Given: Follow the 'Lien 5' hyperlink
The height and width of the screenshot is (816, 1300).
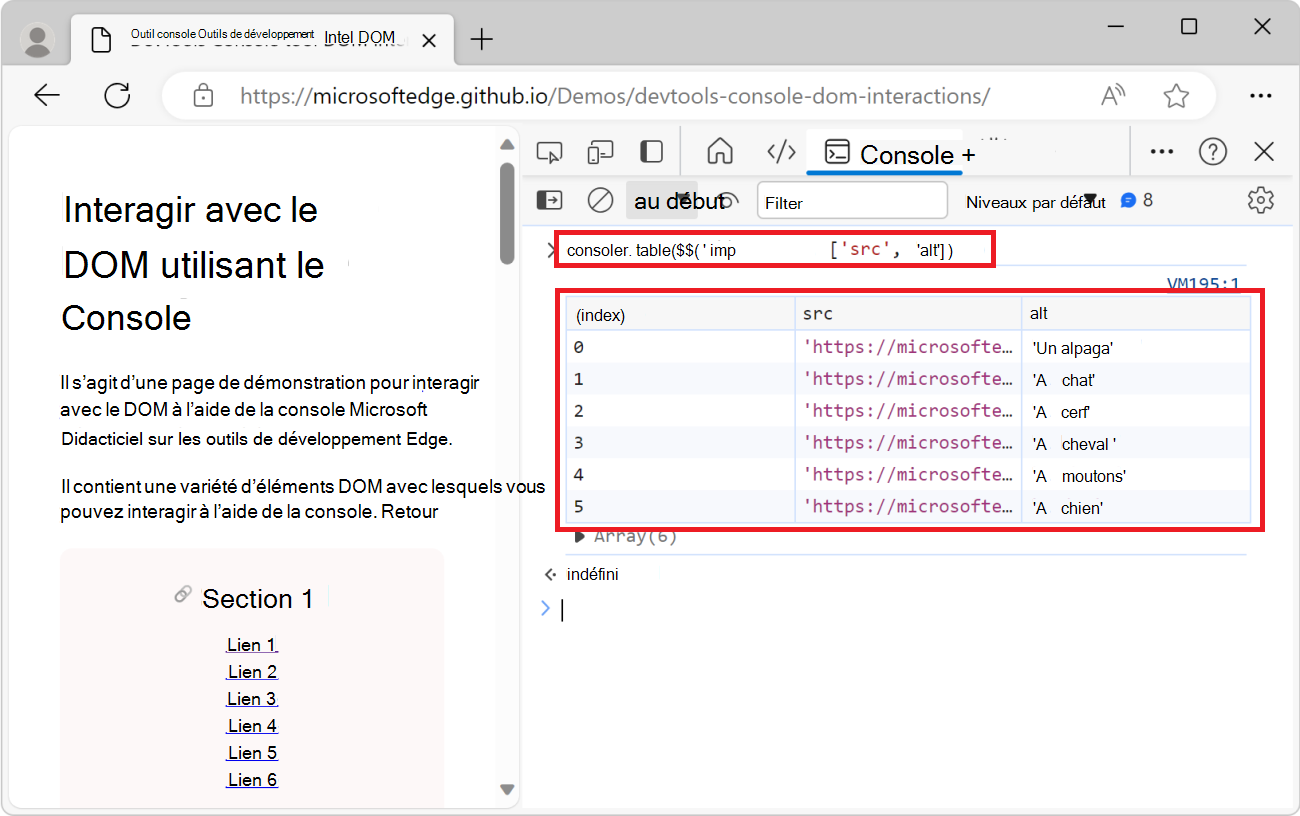Looking at the screenshot, I should [251, 752].
